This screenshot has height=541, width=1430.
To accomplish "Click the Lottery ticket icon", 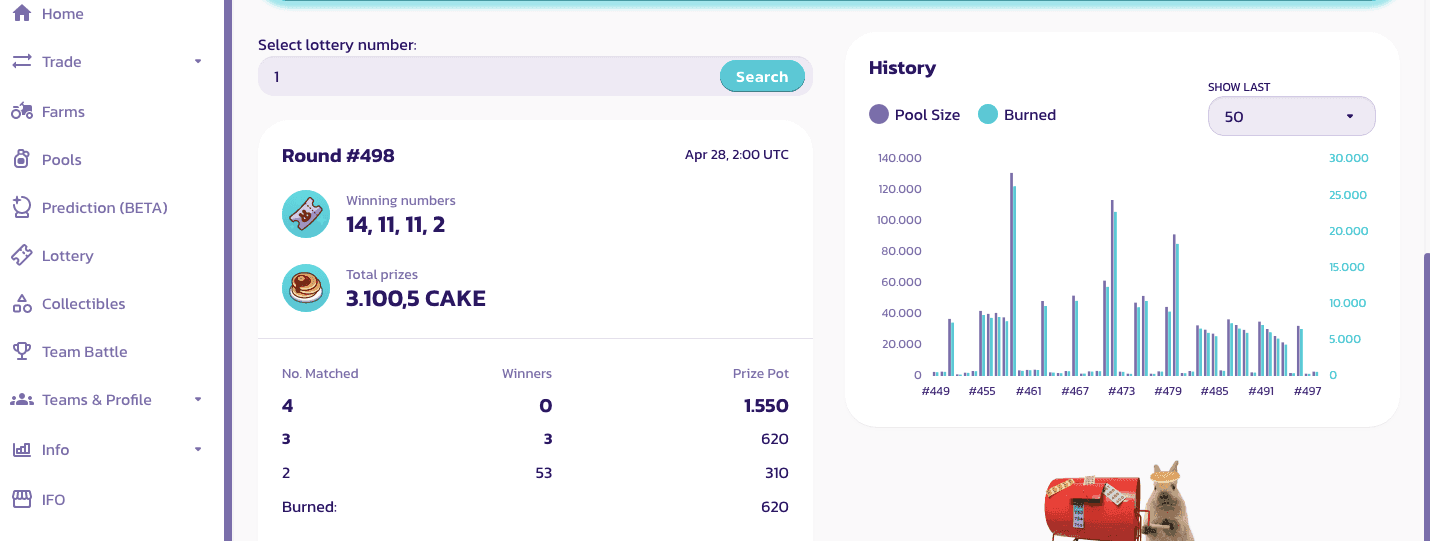I will point(22,255).
